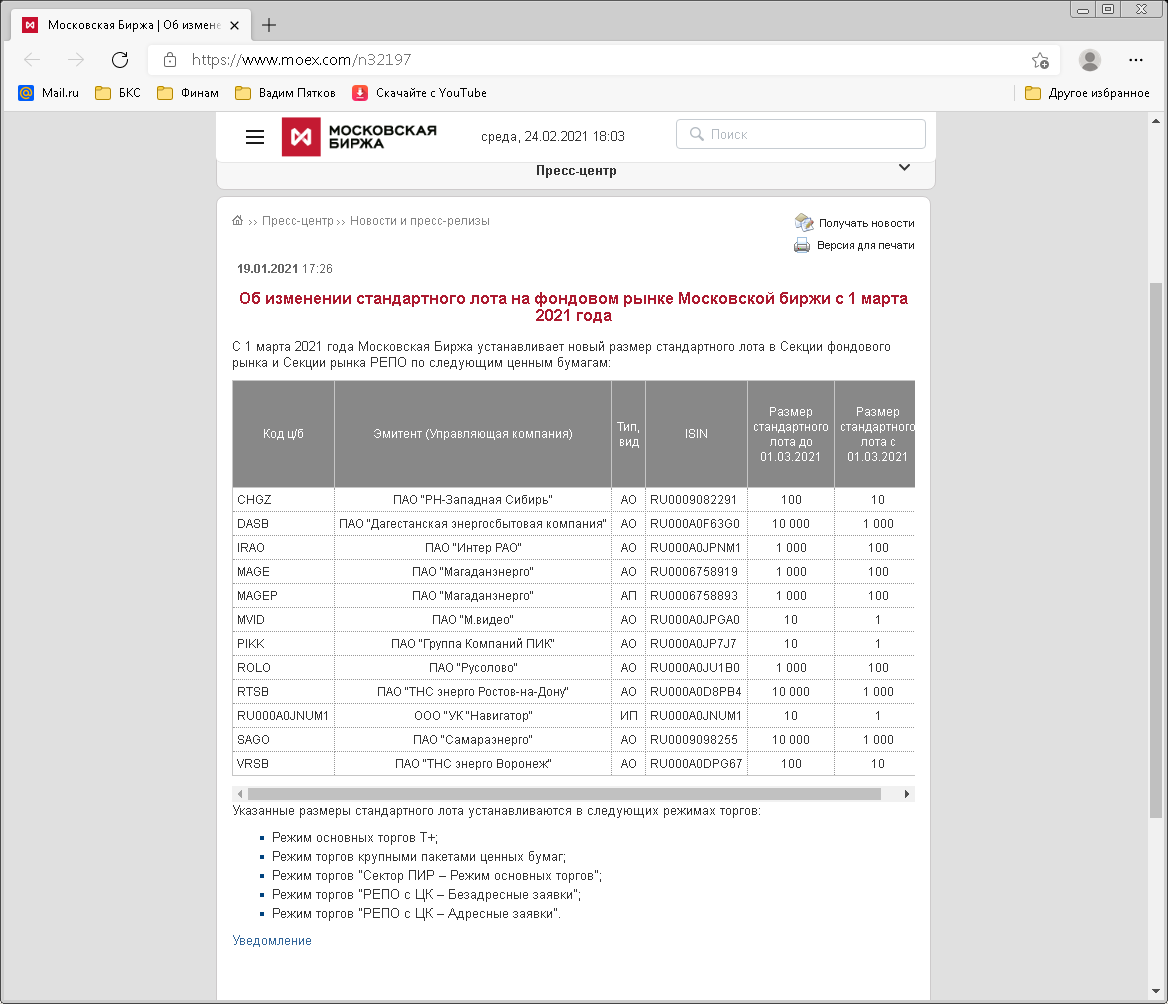Viewport: 1168px width, 1004px height.
Task: Click the home icon in breadcrumbs
Action: coord(238,221)
